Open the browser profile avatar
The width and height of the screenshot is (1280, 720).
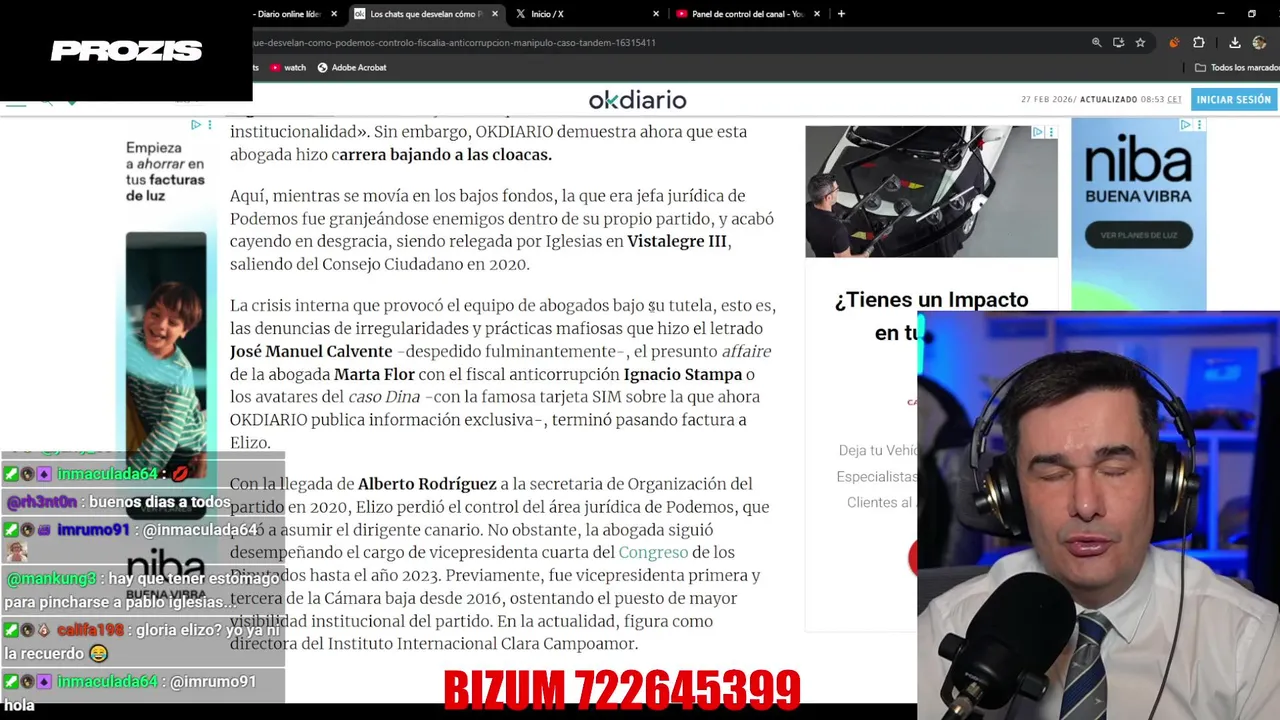click(1259, 43)
